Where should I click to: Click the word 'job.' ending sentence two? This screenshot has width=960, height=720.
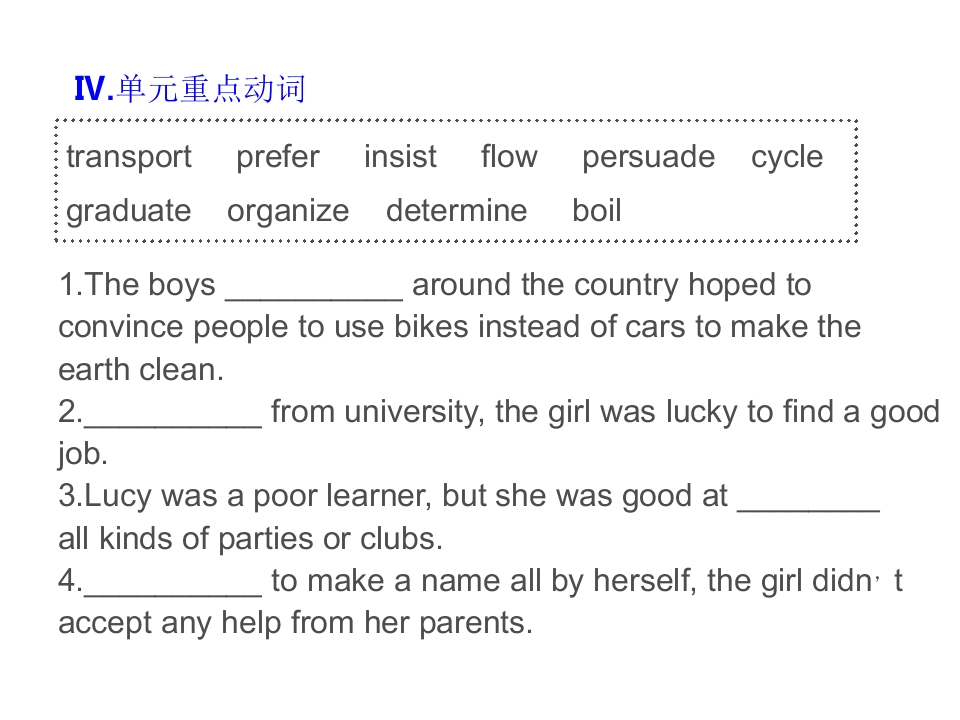coord(83,455)
